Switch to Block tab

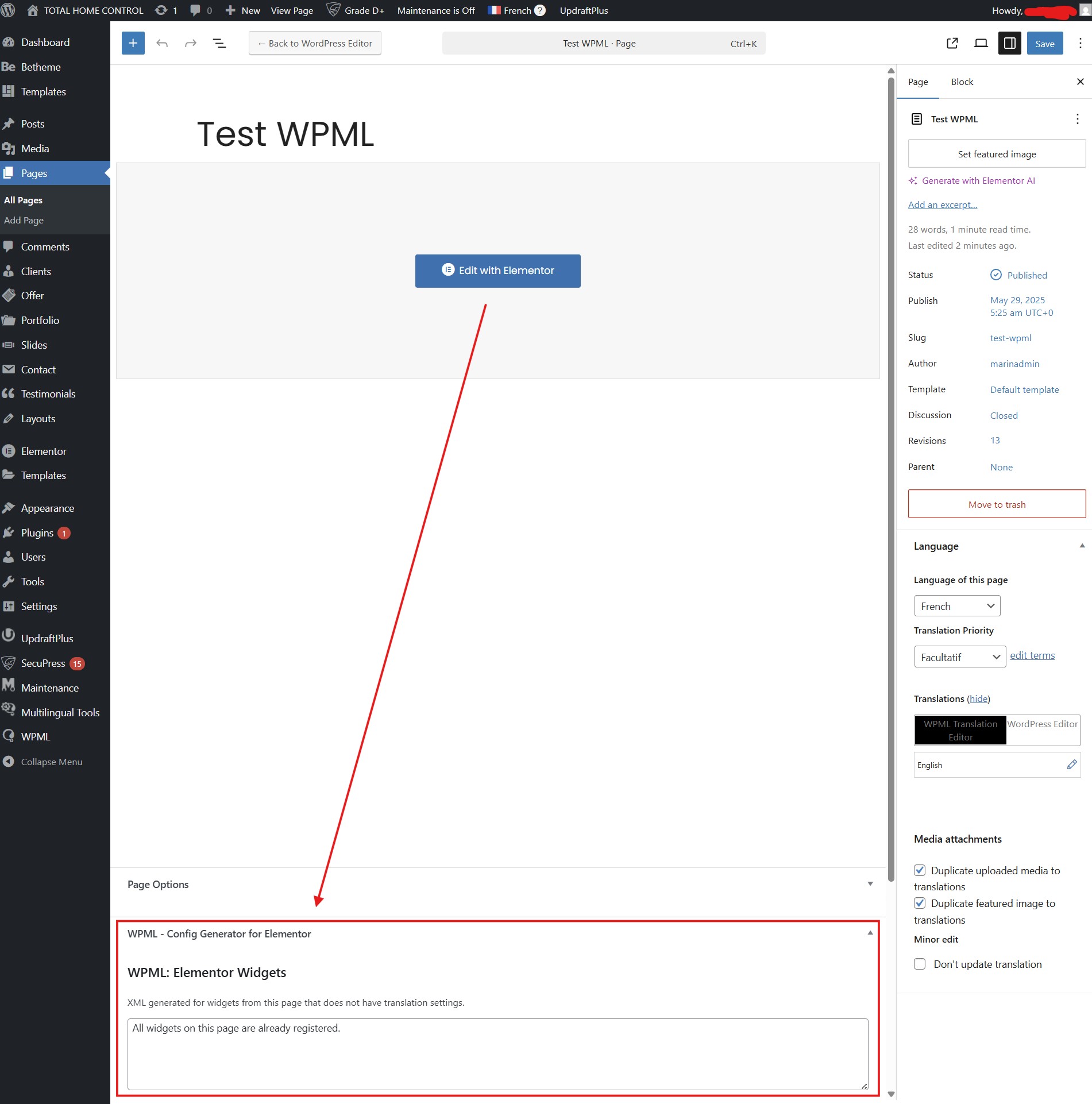(x=962, y=82)
